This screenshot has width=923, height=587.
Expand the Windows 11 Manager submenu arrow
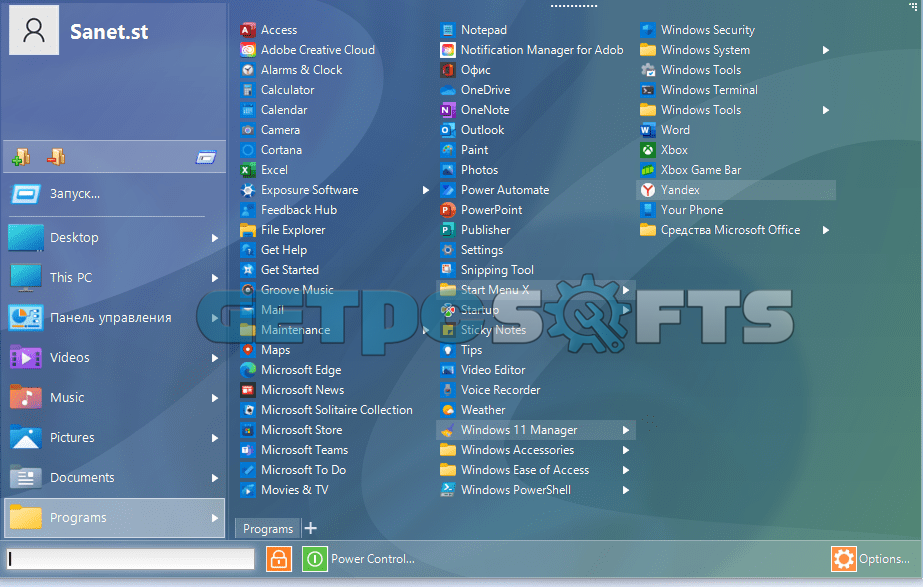pyautogui.click(x=626, y=430)
